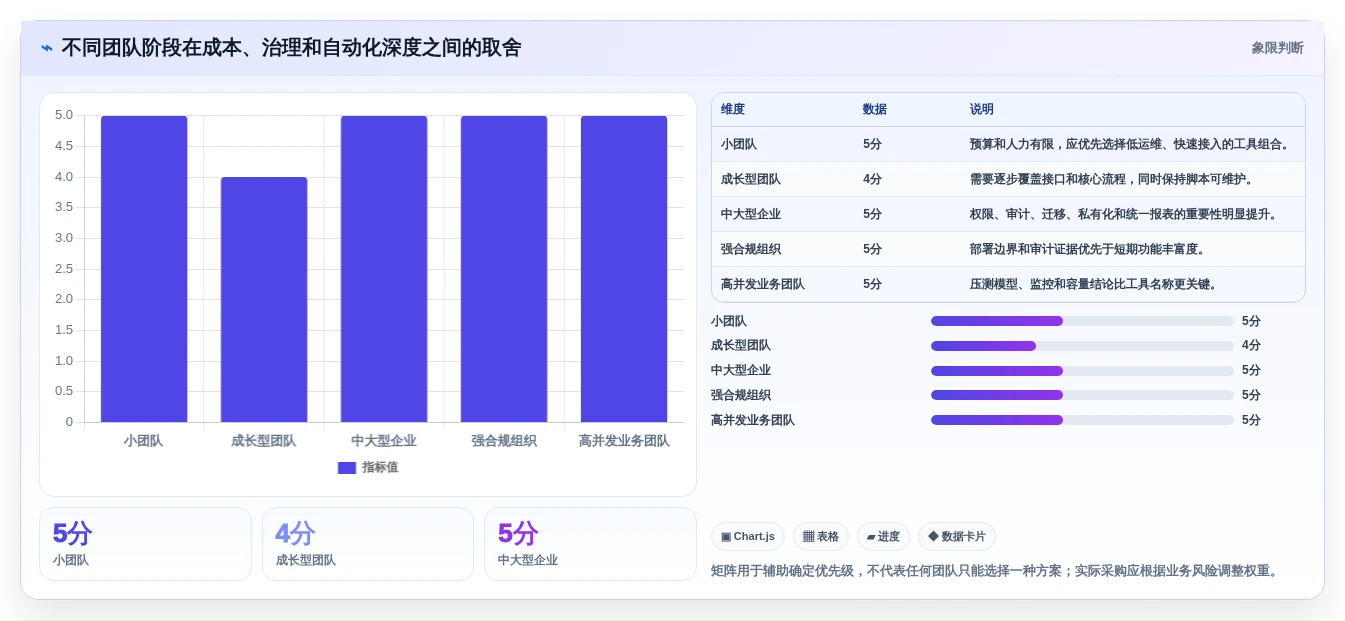Click description 需要逐步覆盖接口和核心流程
The width and height of the screenshot is (1345, 621).
[x=1112, y=179]
